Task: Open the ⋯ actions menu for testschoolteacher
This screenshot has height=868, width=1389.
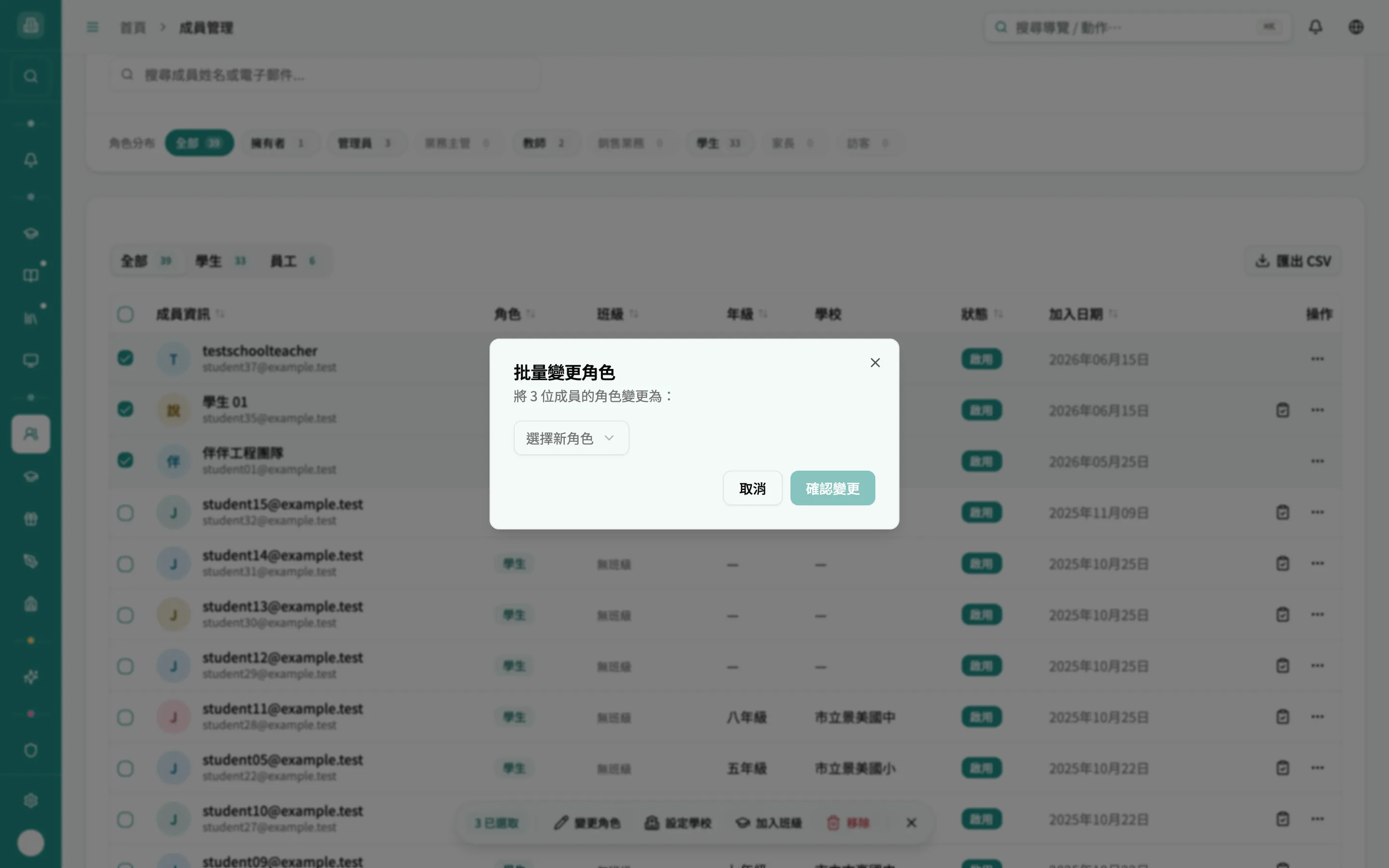Action: coord(1317,359)
